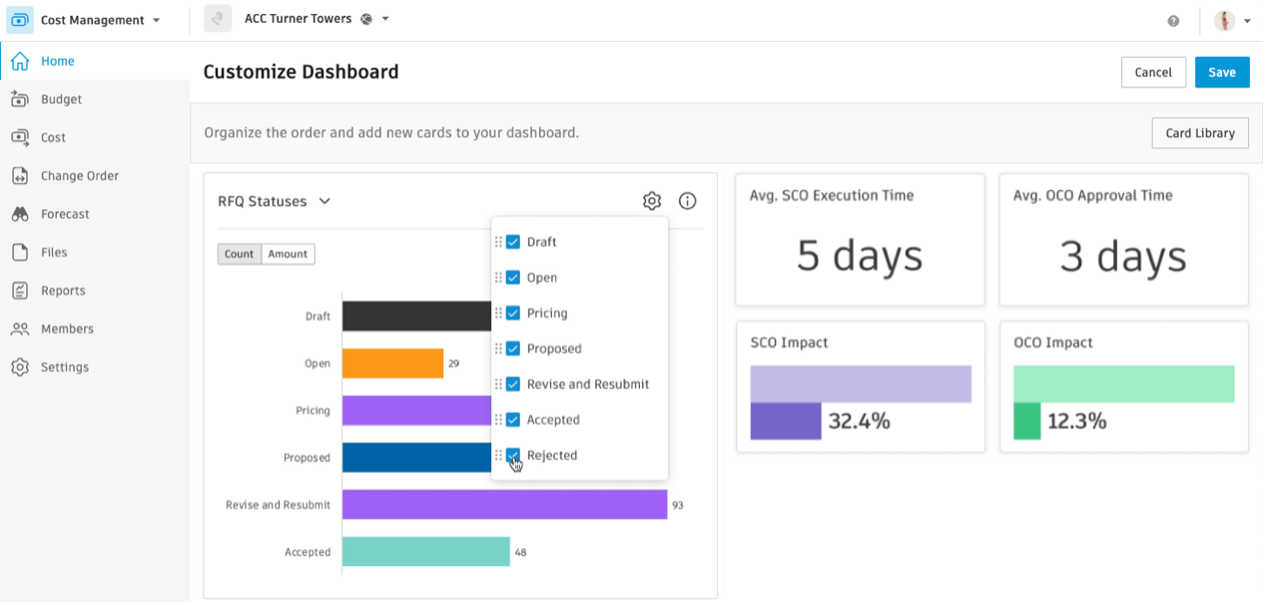Viewport: 1265px width, 605px height.
Task: Uncheck the Proposed status checkbox
Action: pyautogui.click(x=513, y=348)
